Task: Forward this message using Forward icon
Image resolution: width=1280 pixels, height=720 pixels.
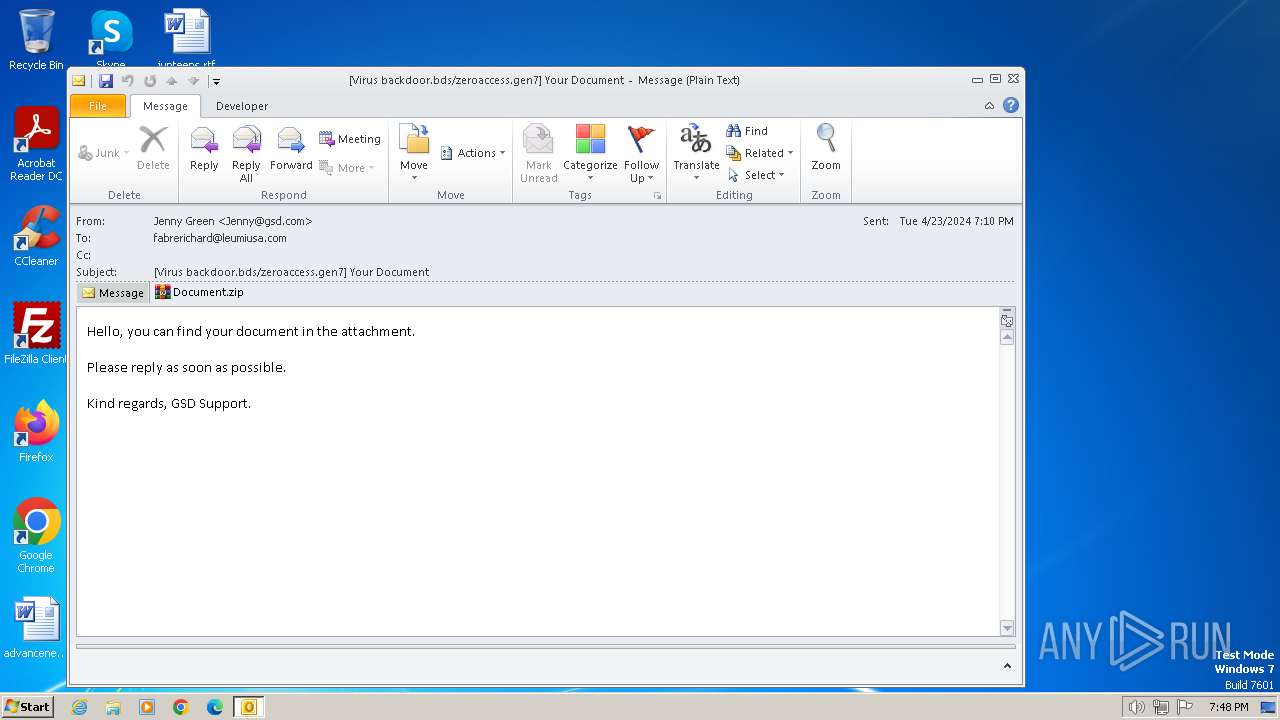Action: tap(291, 150)
